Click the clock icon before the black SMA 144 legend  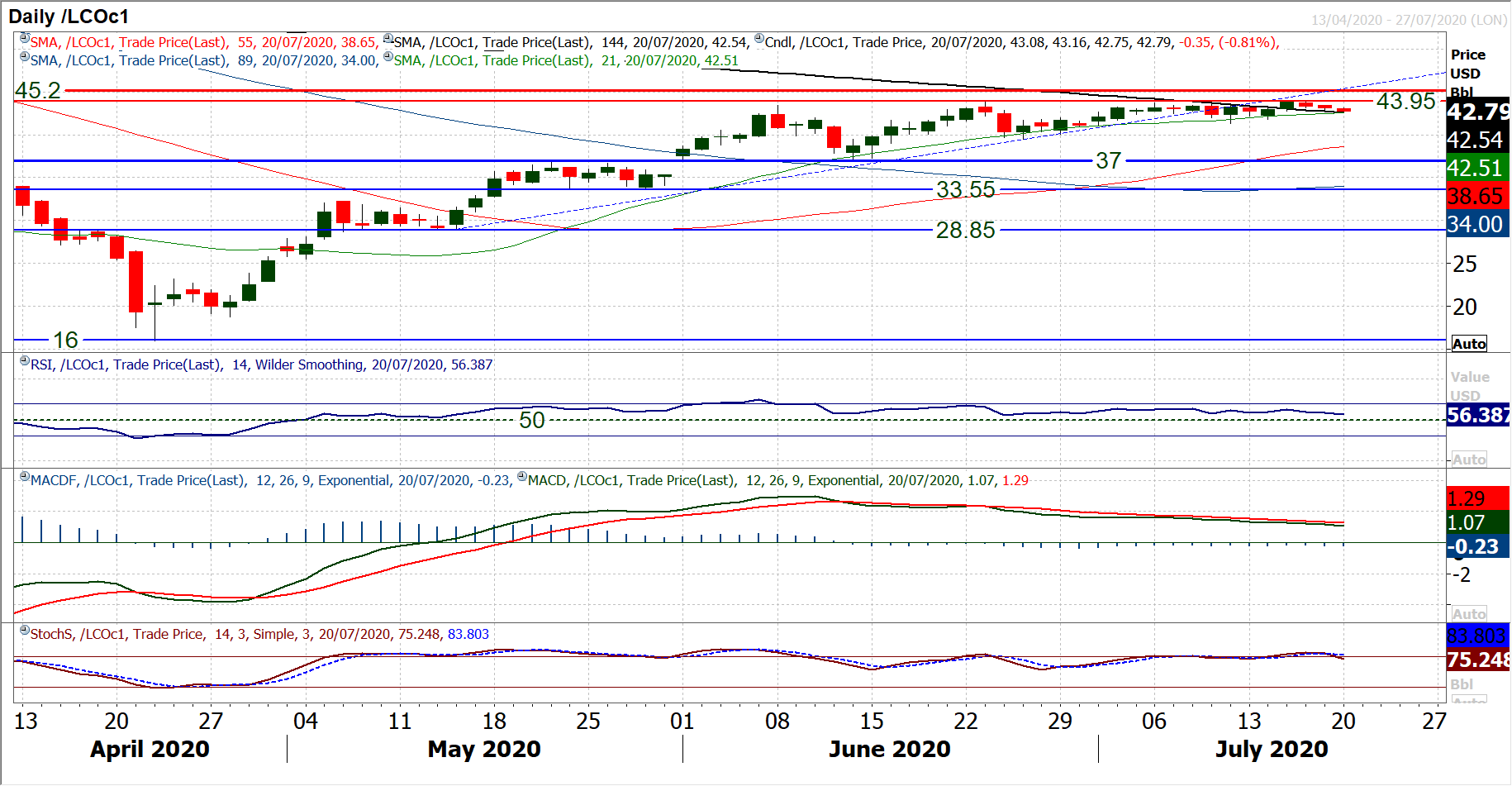[388, 38]
